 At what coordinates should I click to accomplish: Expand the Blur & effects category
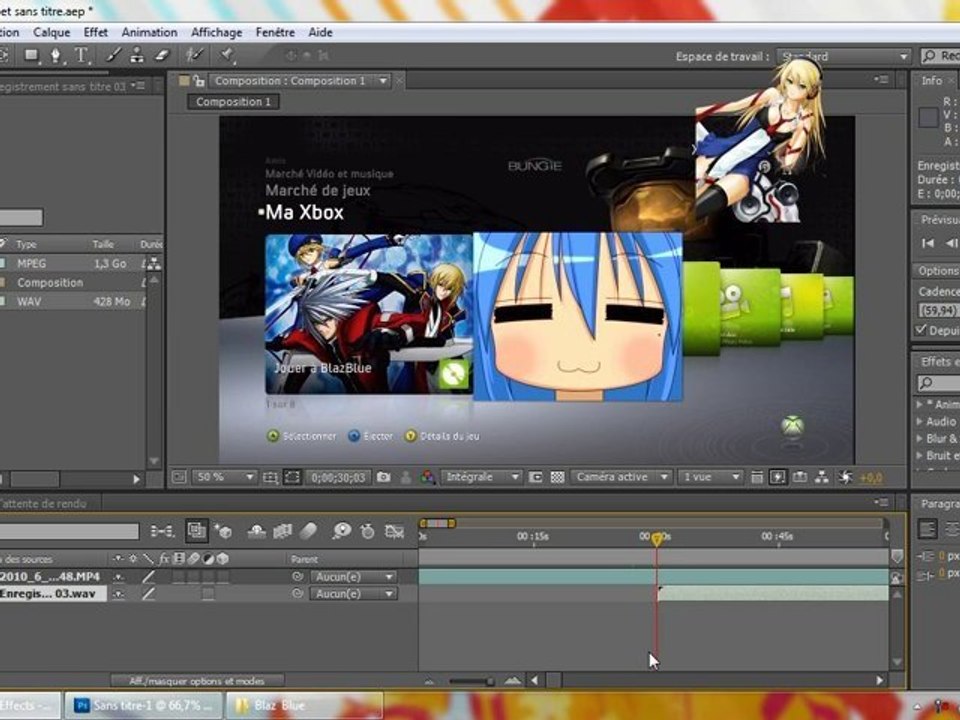(920, 438)
